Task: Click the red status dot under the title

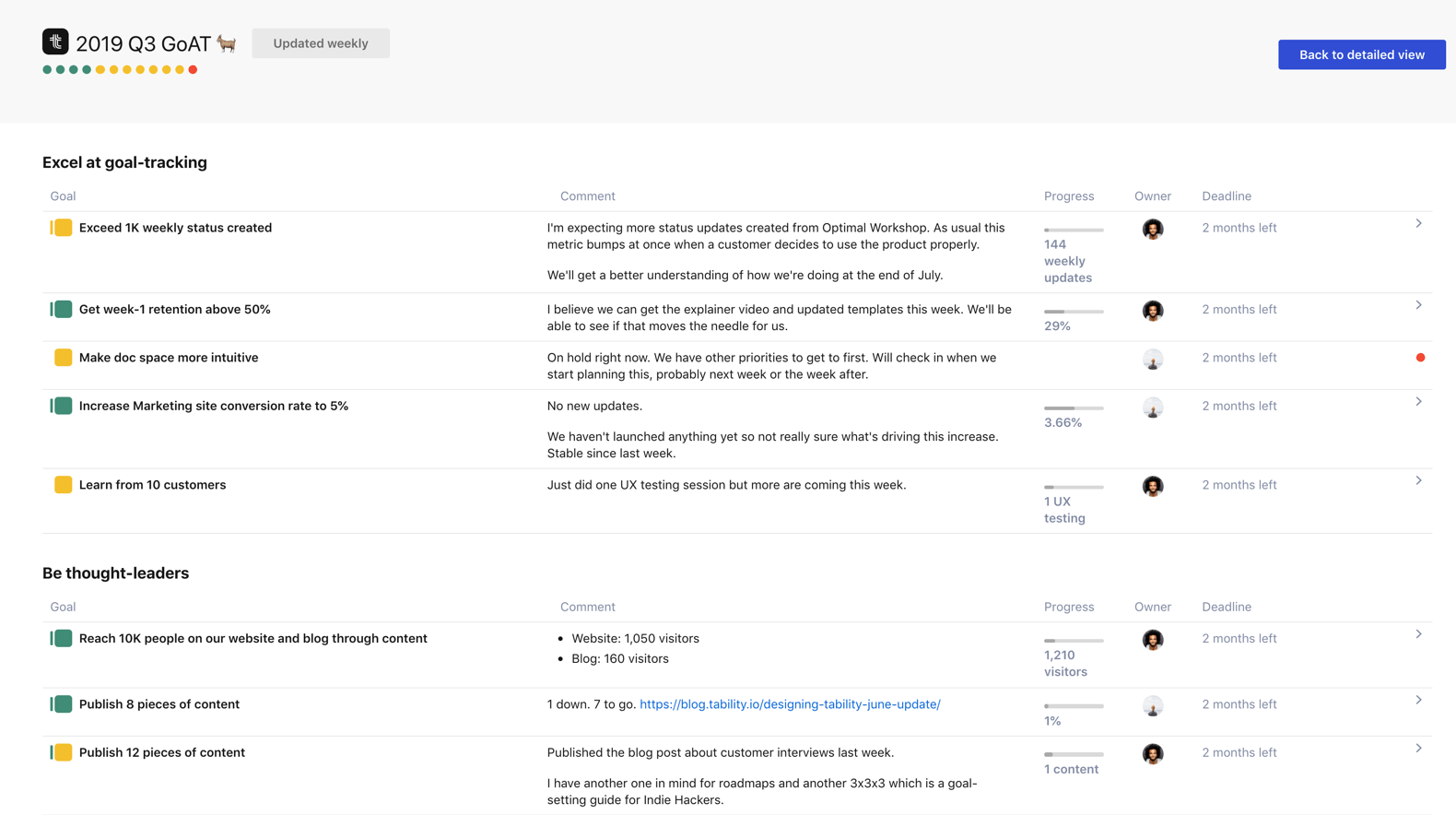Action: pyautogui.click(x=193, y=70)
